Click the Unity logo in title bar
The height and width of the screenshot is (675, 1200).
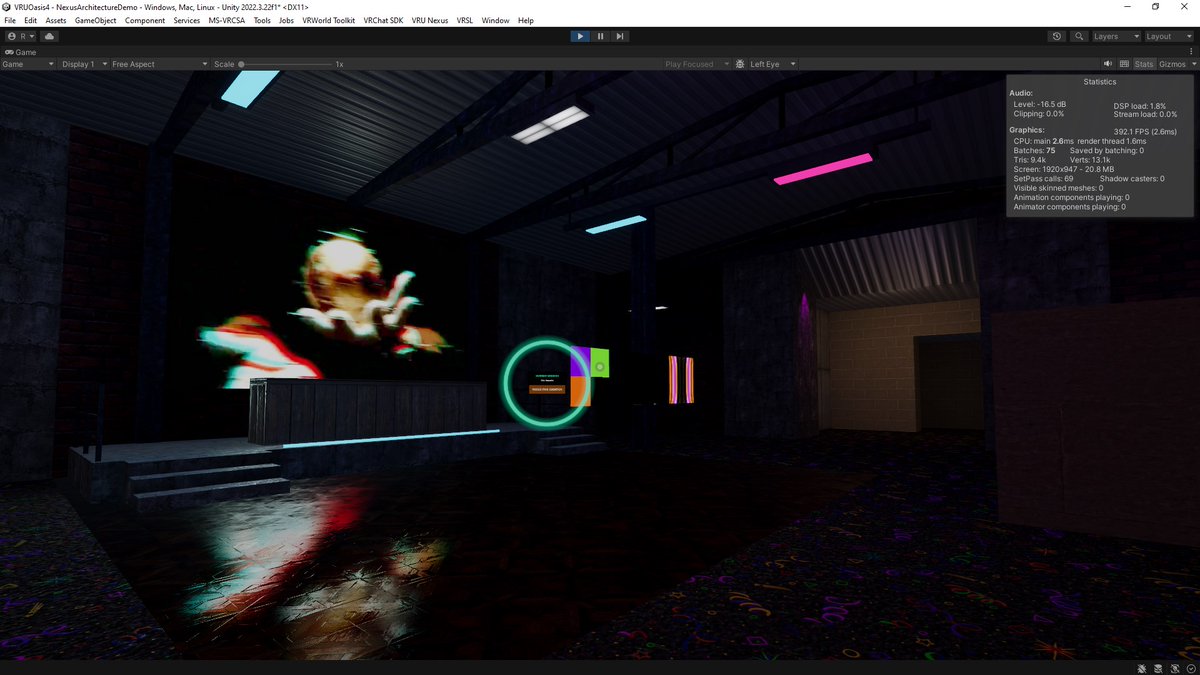point(7,6)
